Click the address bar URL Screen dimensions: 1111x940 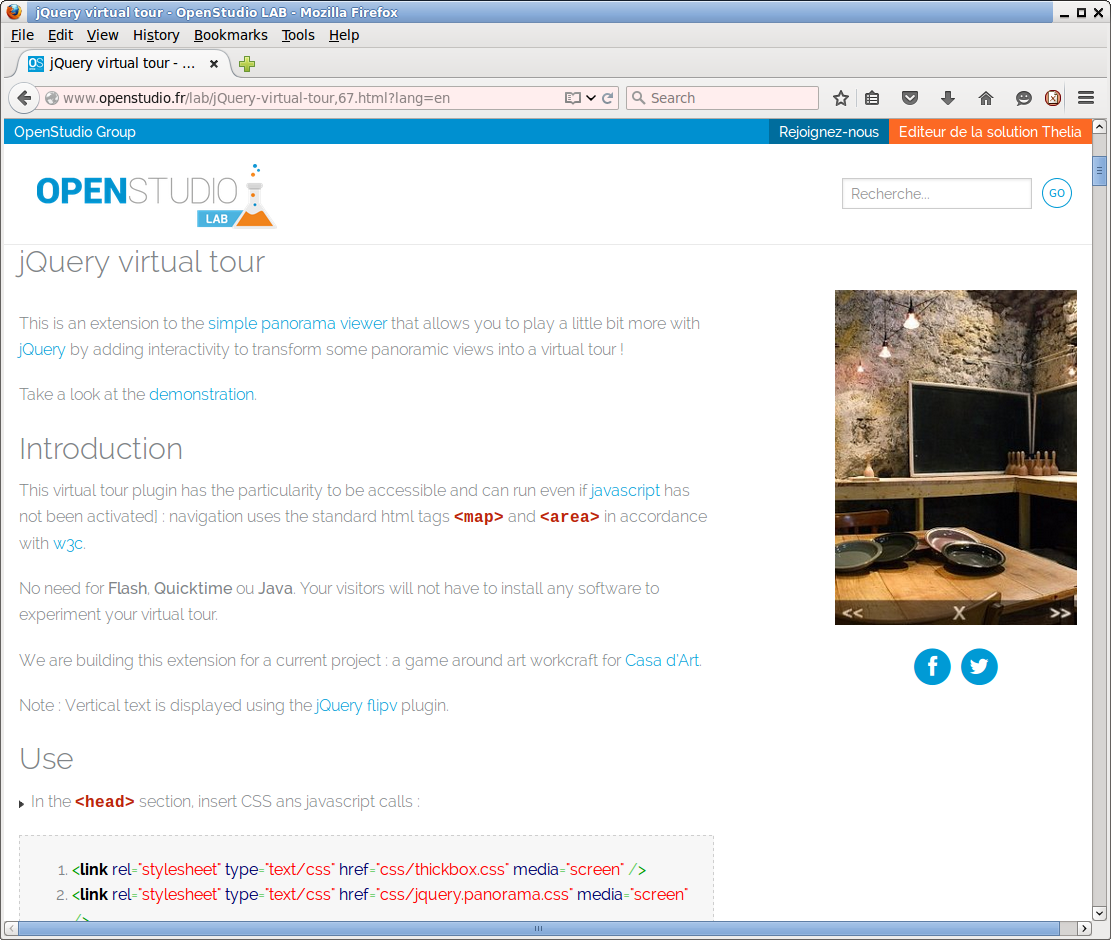(256, 98)
